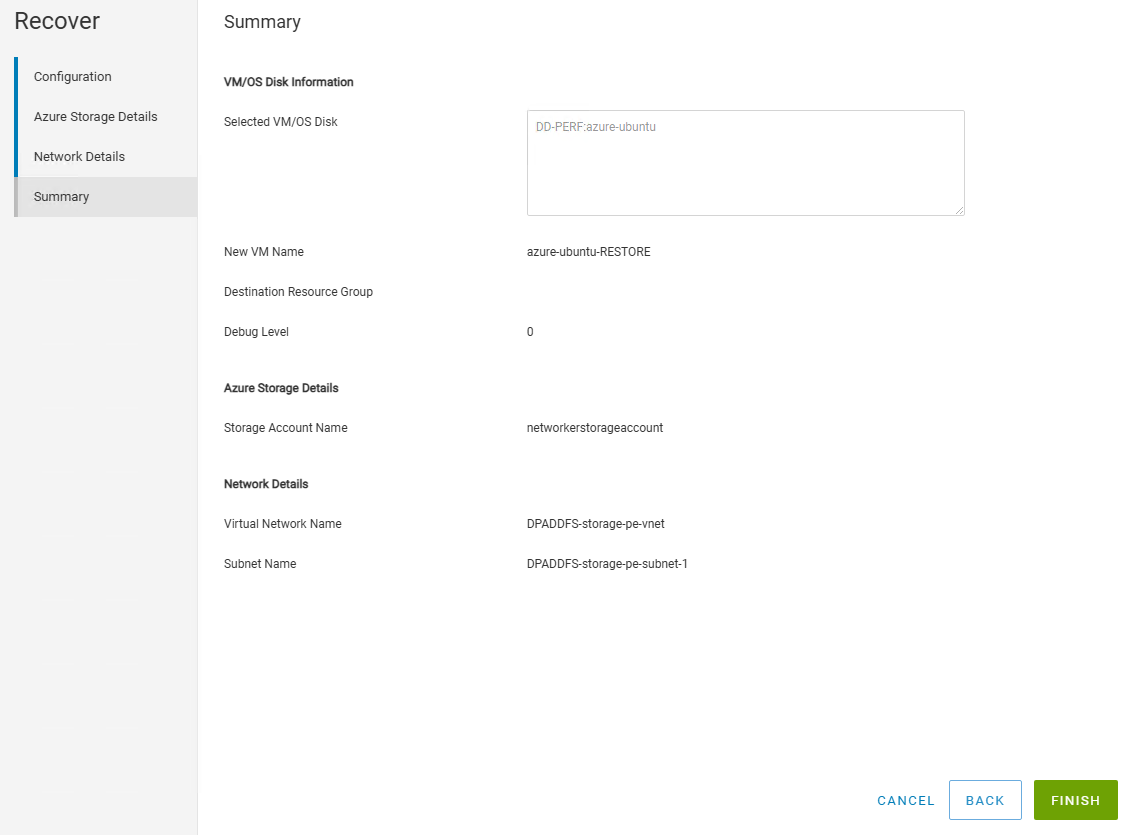1135x835 pixels.
Task: Open the Configuration step in sidebar
Action: (x=73, y=77)
